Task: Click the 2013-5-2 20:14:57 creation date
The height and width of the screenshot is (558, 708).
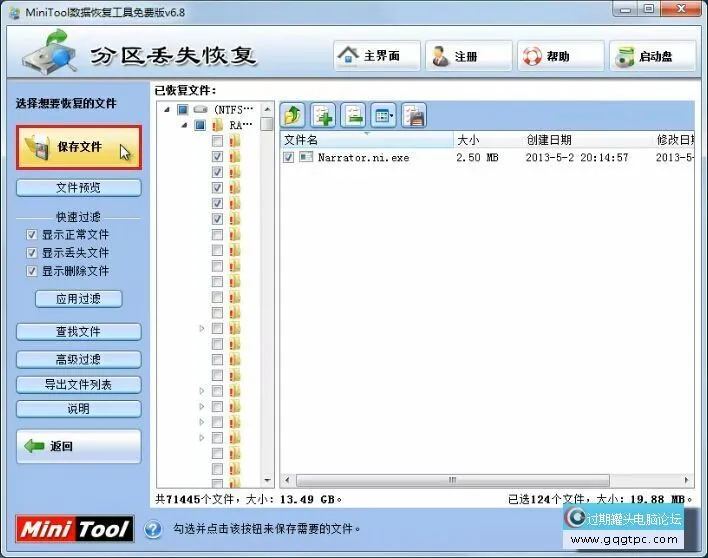Action: 577,158
